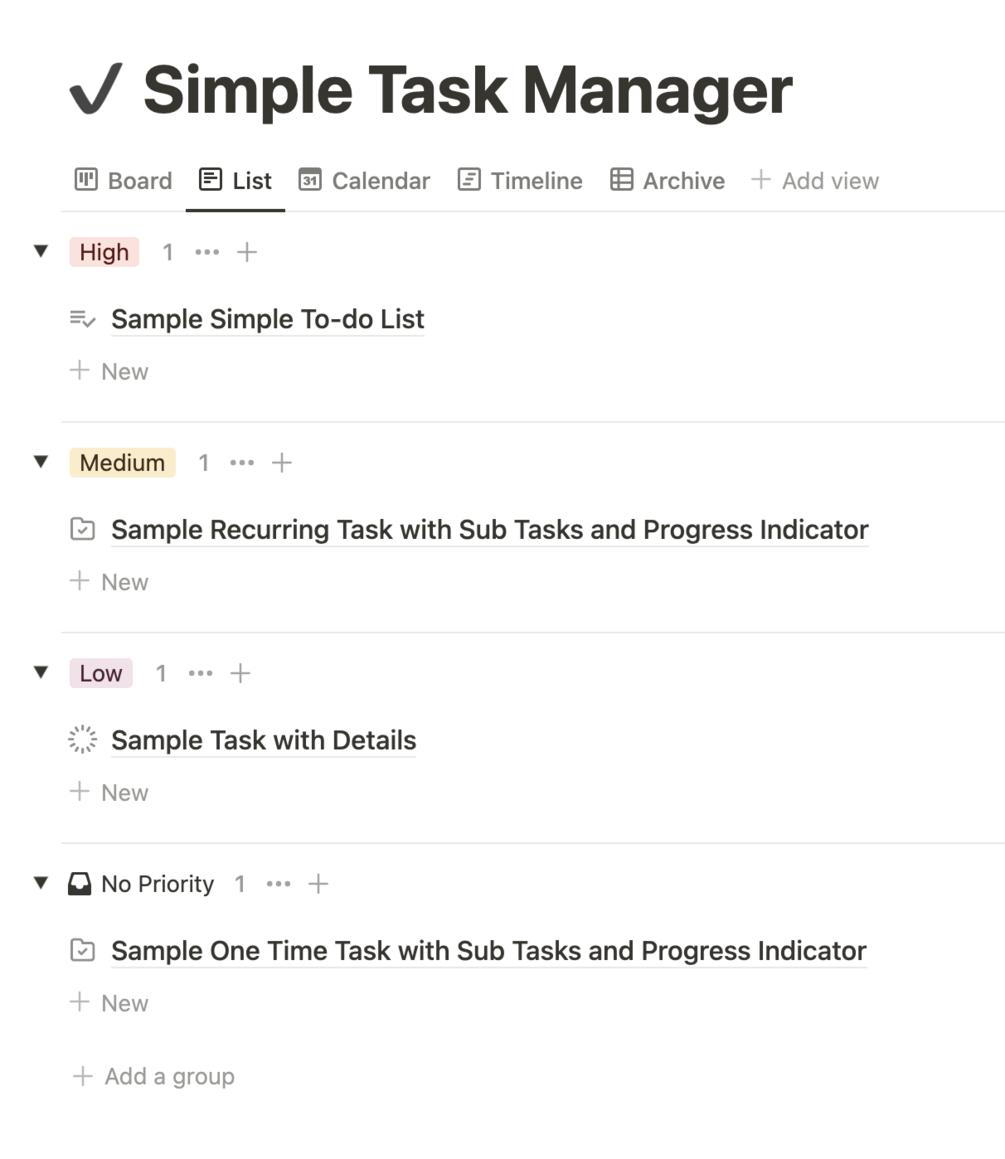Screen dimensions: 1005x1159
Task: Click Add view button
Action: coord(815,181)
